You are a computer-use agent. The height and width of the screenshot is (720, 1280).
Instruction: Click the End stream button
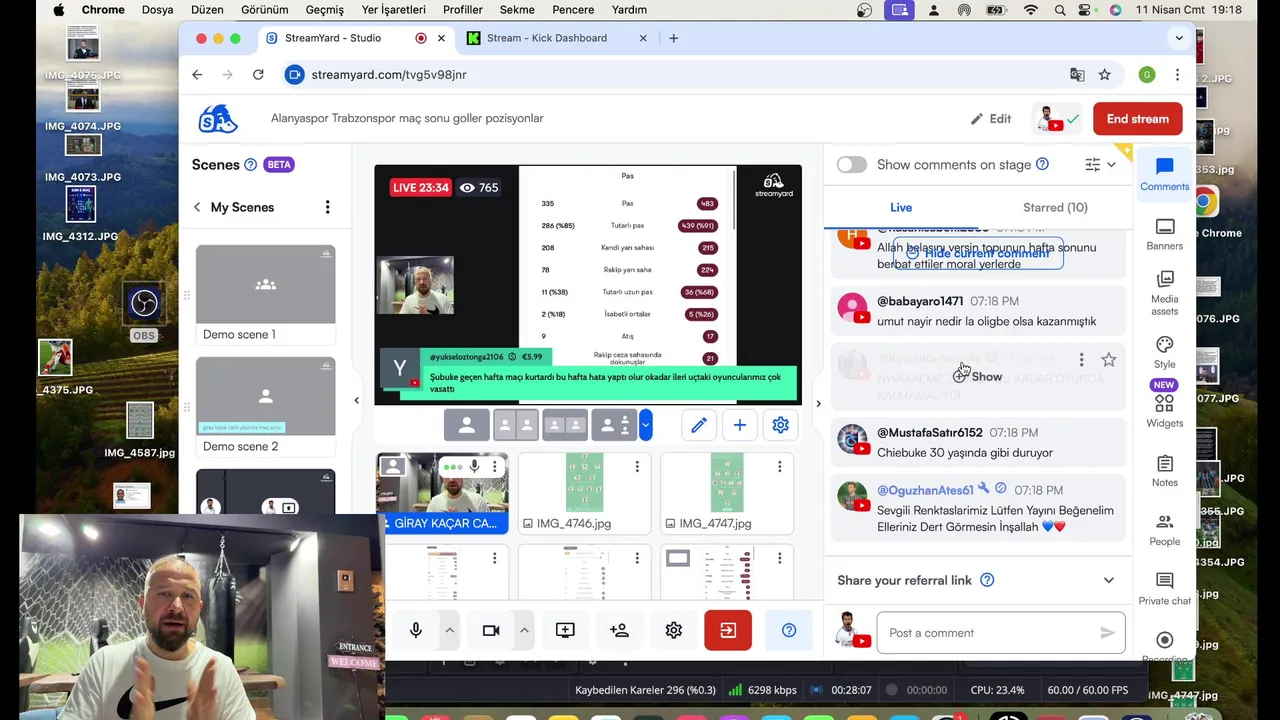pyautogui.click(x=1137, y=119)
